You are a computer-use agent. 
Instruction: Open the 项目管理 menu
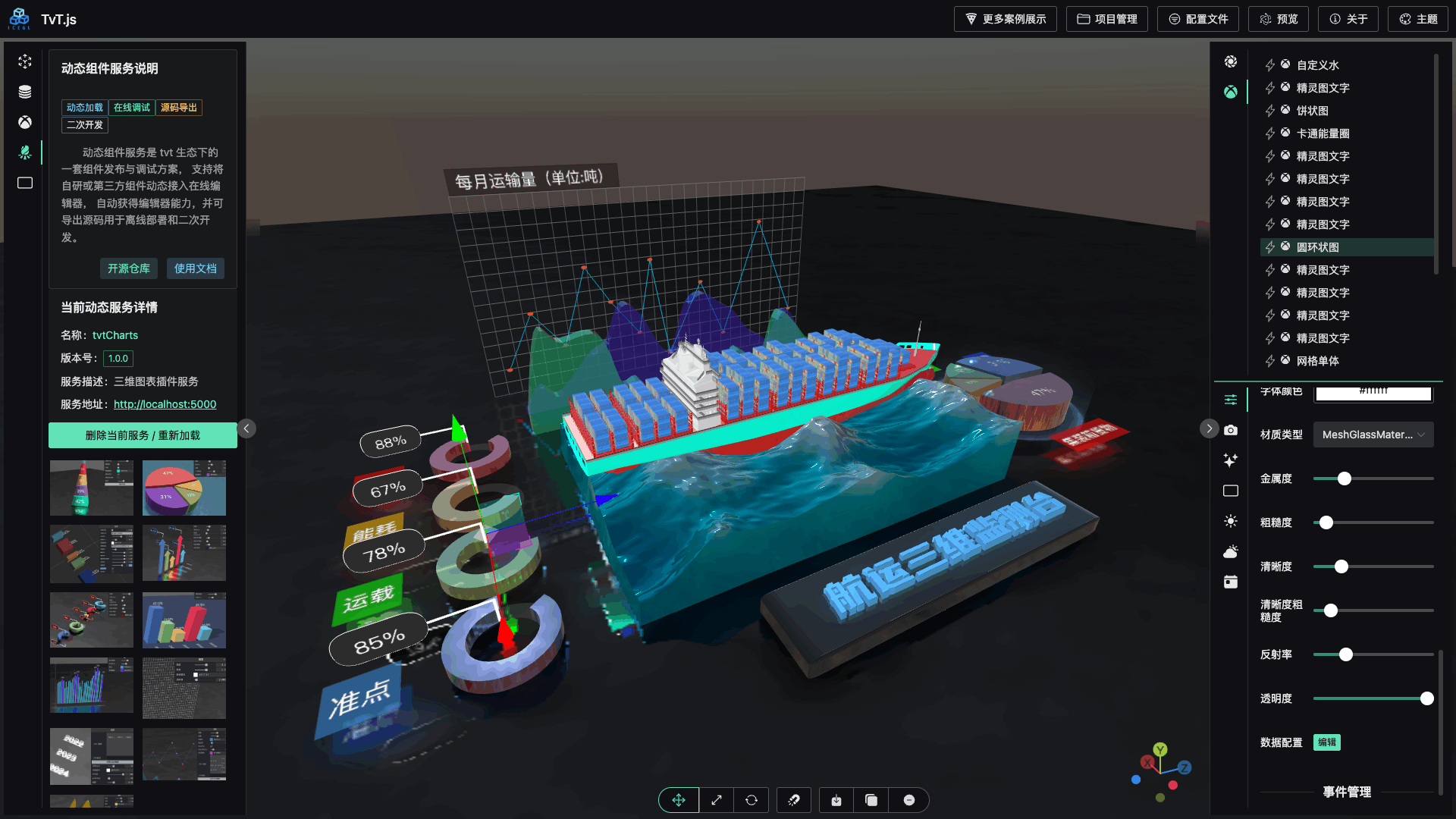pos(1107,19)
